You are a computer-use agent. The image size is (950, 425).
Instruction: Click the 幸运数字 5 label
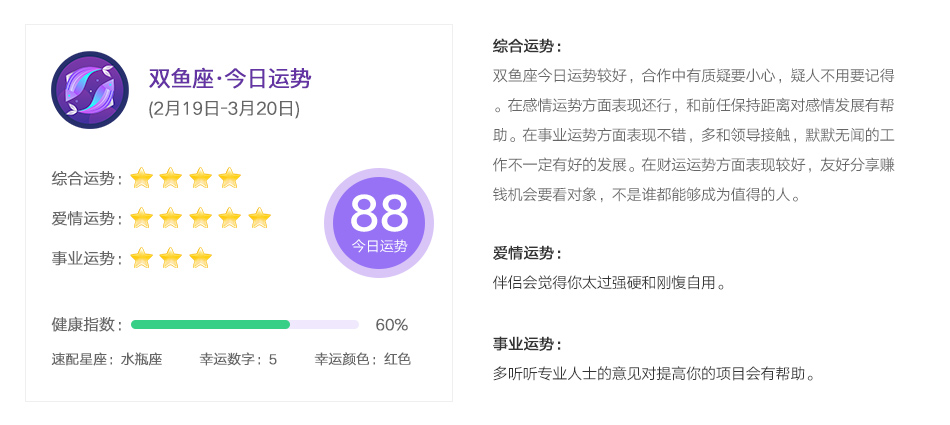(238, 360)
